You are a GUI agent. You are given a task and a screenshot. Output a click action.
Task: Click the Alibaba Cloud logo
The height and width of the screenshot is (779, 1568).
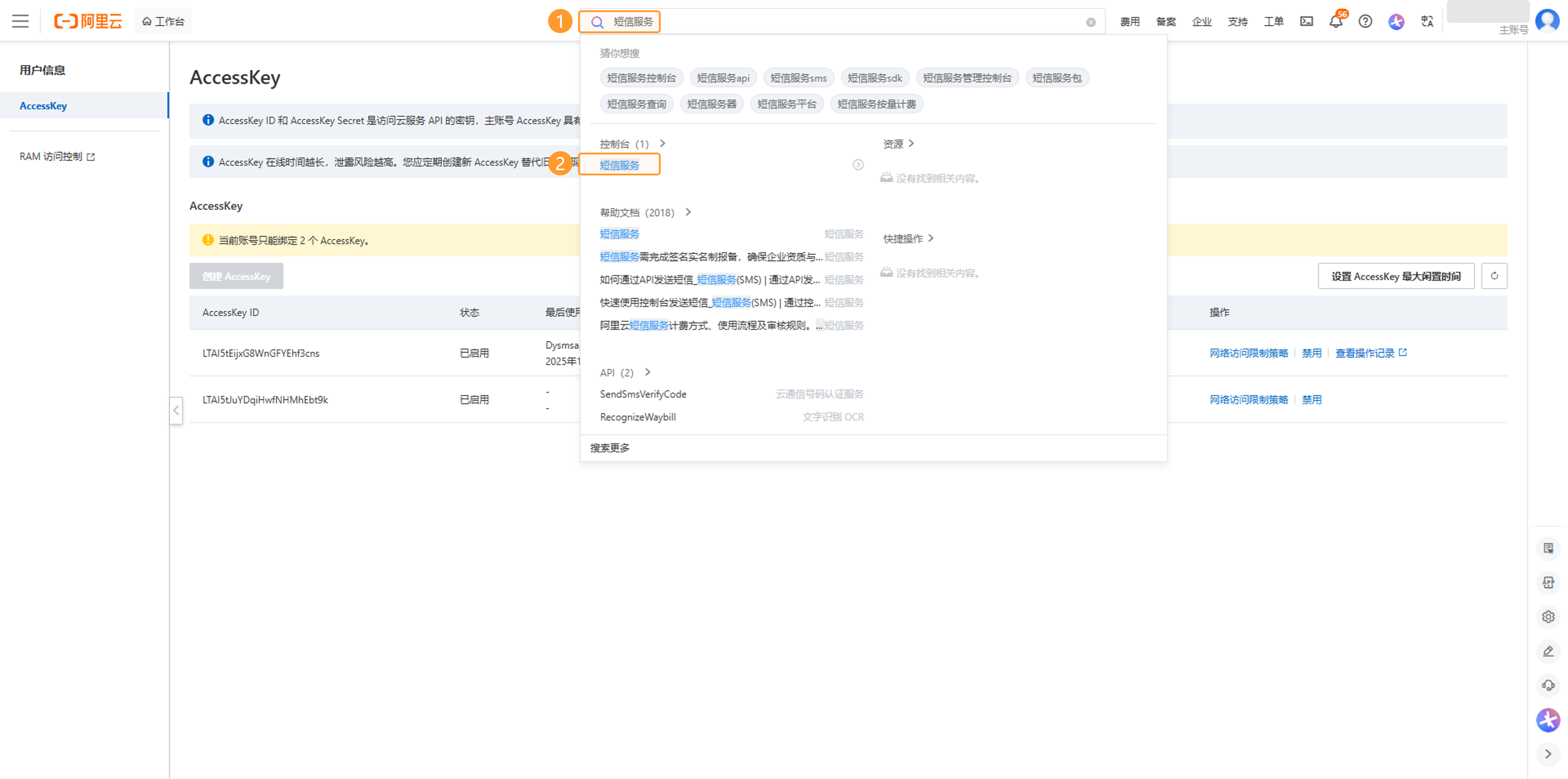click(88, 20)
